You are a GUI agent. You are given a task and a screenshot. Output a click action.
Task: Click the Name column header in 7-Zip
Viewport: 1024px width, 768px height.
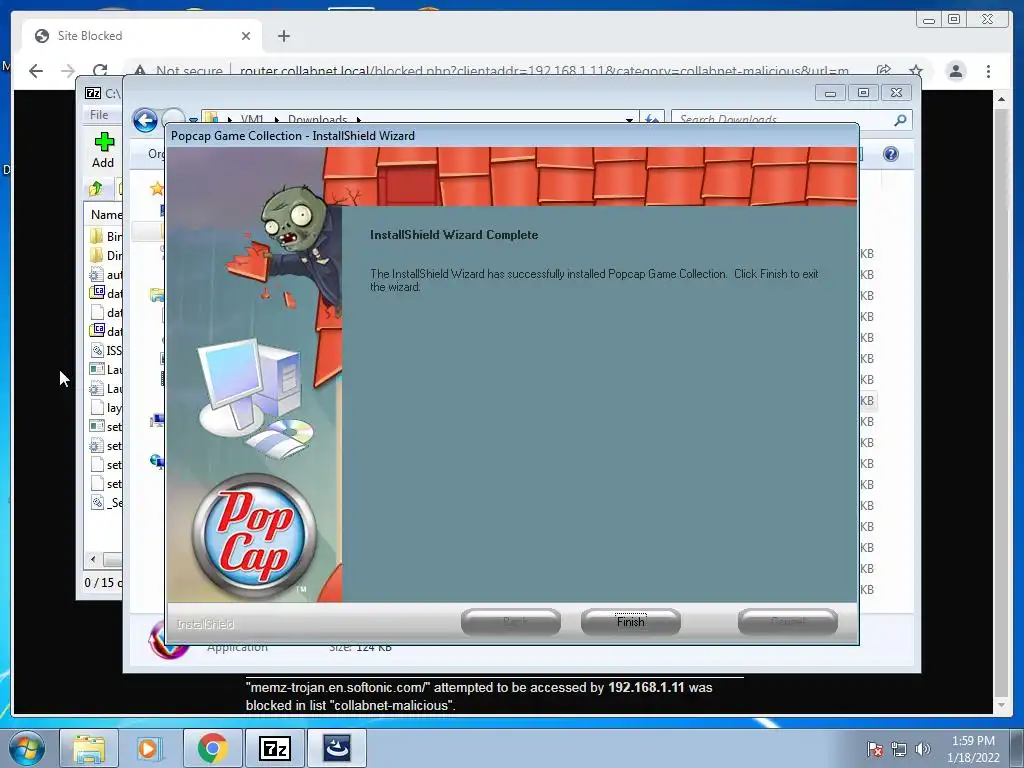coord(106,214)
